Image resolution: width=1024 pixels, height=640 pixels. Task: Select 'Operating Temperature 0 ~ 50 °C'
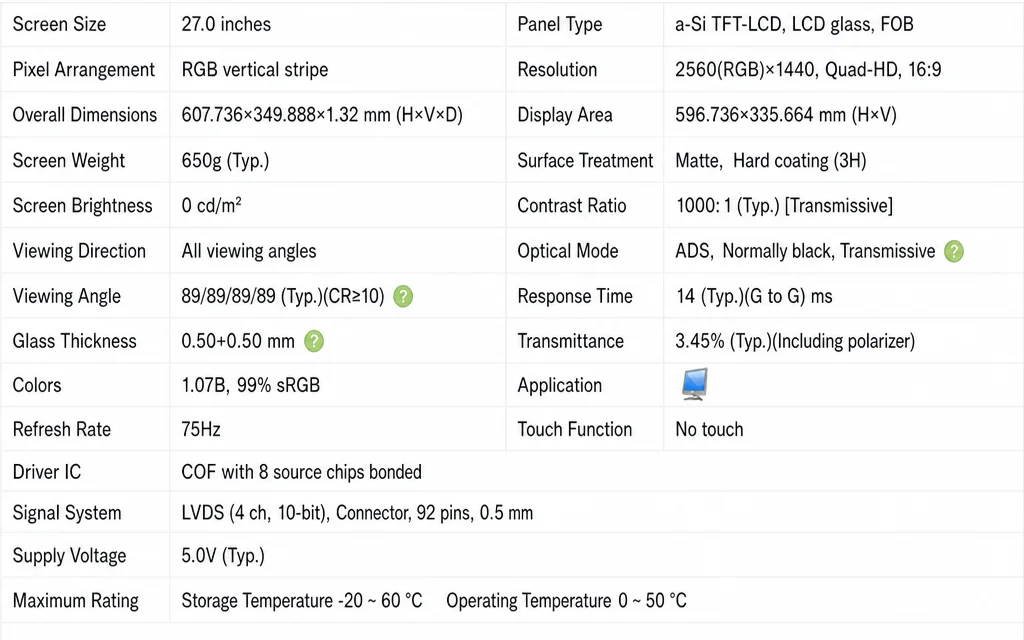tap(566, 601)
